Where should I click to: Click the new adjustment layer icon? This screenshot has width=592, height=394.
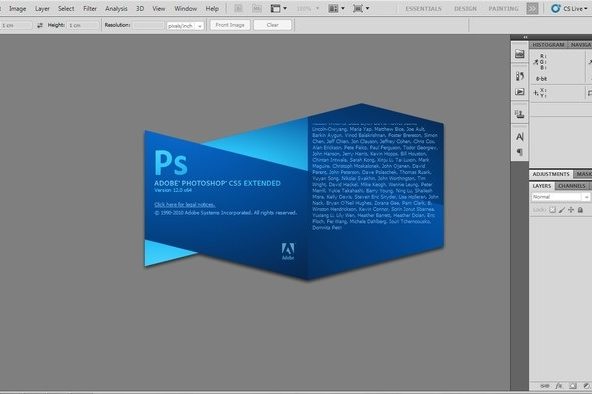coord(586,386)
